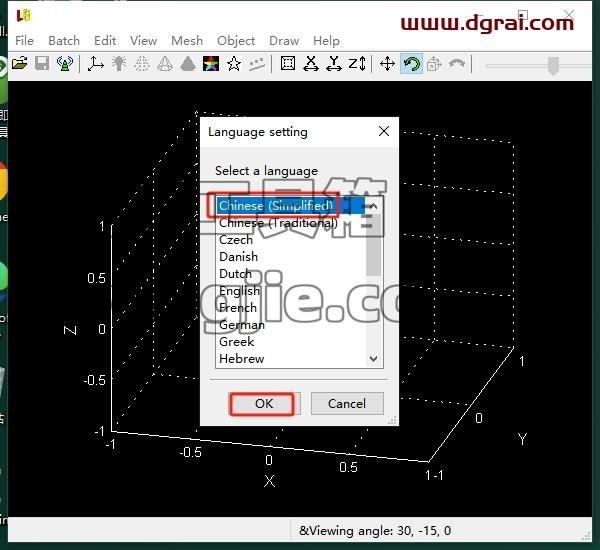This screenshot has width=600, height=550.
Task: Select Chinese (Traditional) in language list
Action: (x=290, y=223)
